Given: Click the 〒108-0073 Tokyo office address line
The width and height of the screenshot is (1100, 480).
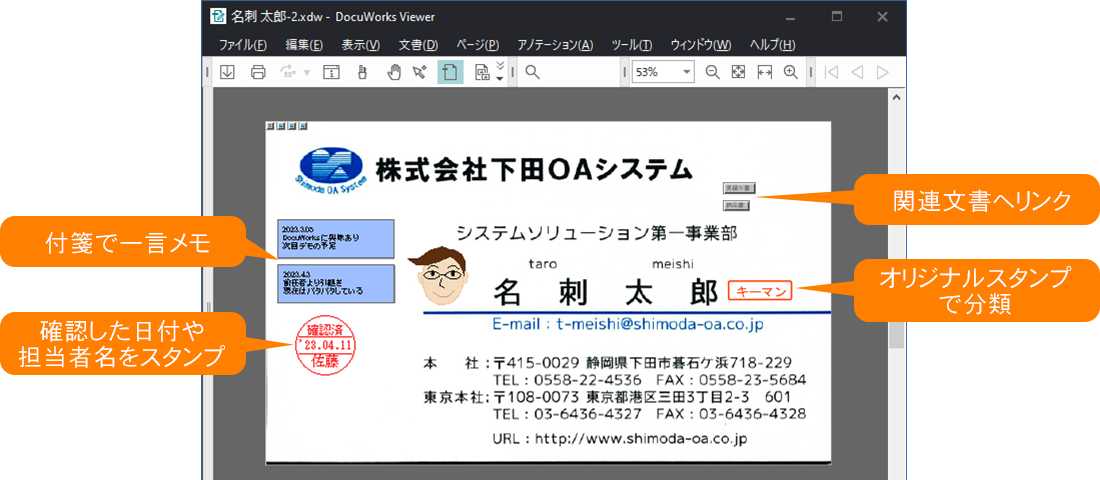Looking at the screenshot, I should (643, 397).
